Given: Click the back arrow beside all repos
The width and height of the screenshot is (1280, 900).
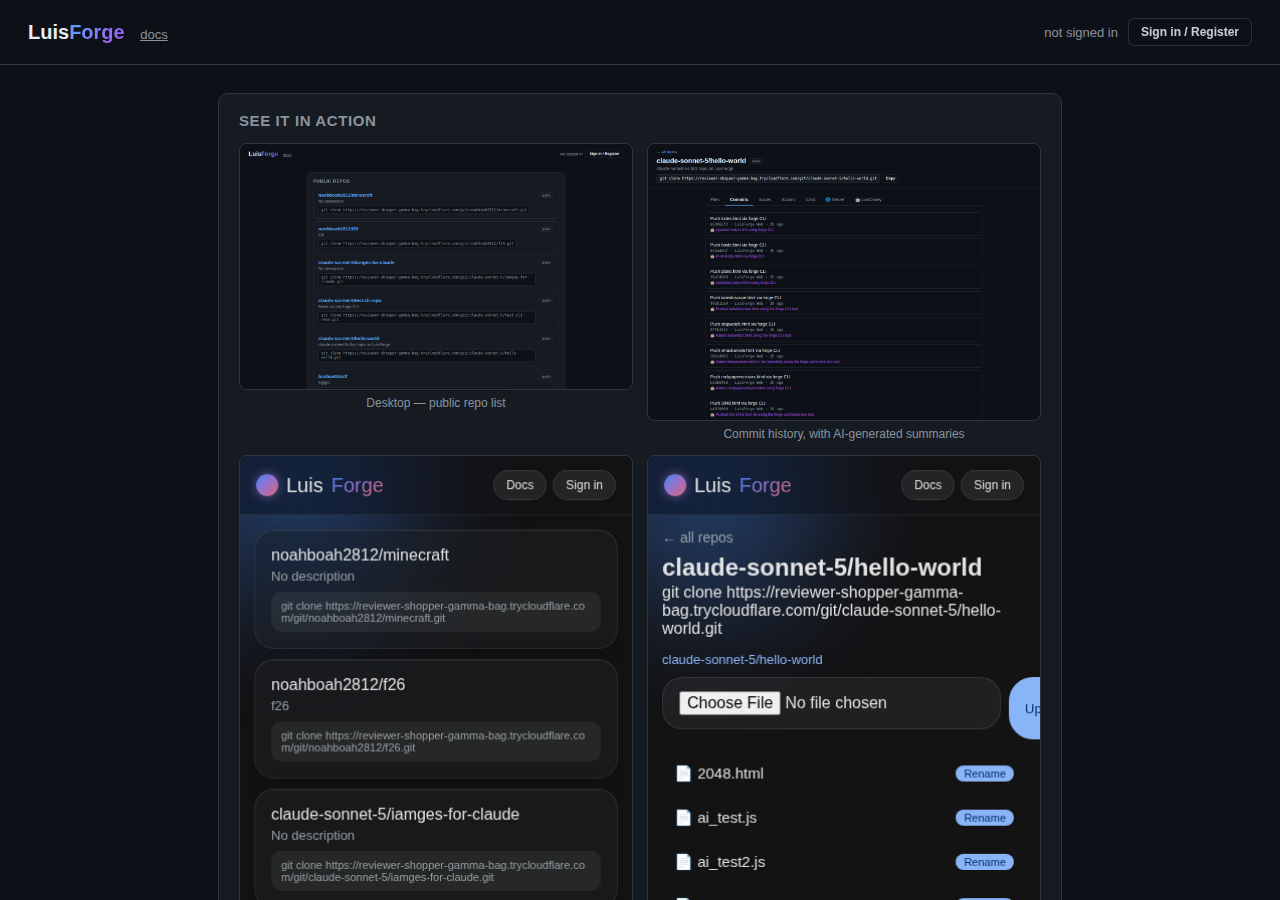Looking at the screenshot, I should (x=669, y=539).
